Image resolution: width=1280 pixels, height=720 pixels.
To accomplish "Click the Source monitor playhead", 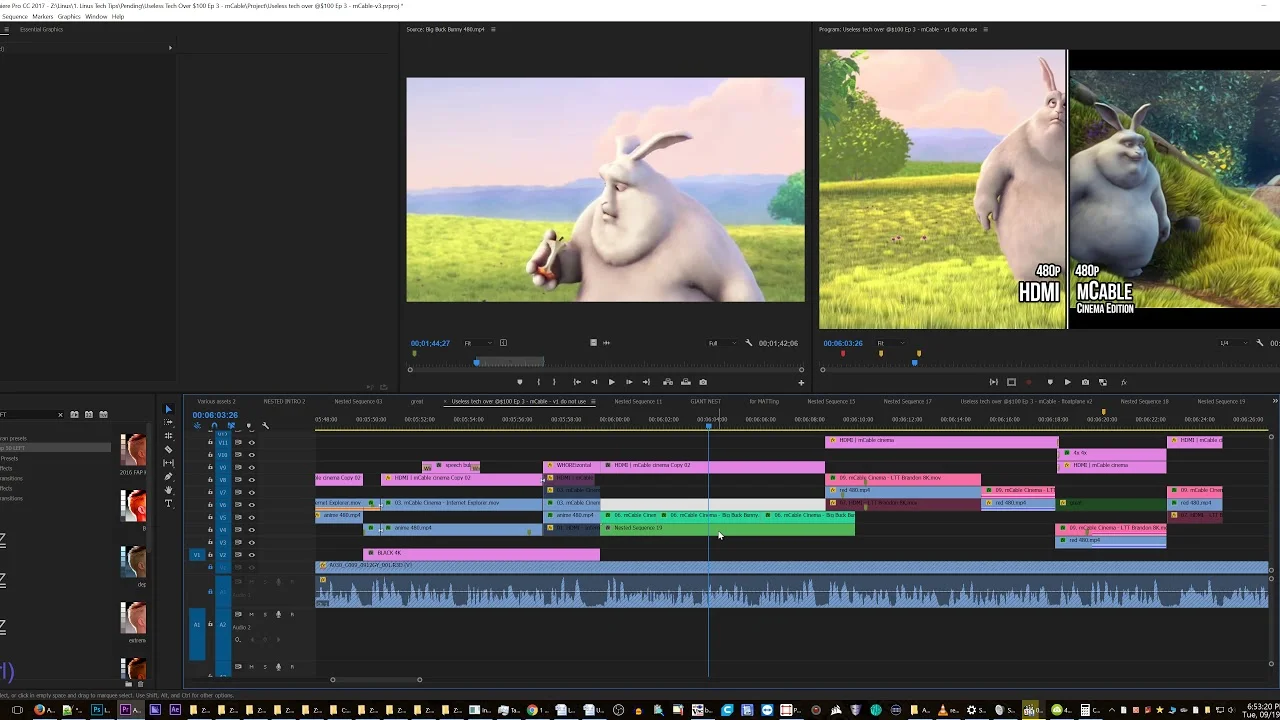I will (476, 363).
